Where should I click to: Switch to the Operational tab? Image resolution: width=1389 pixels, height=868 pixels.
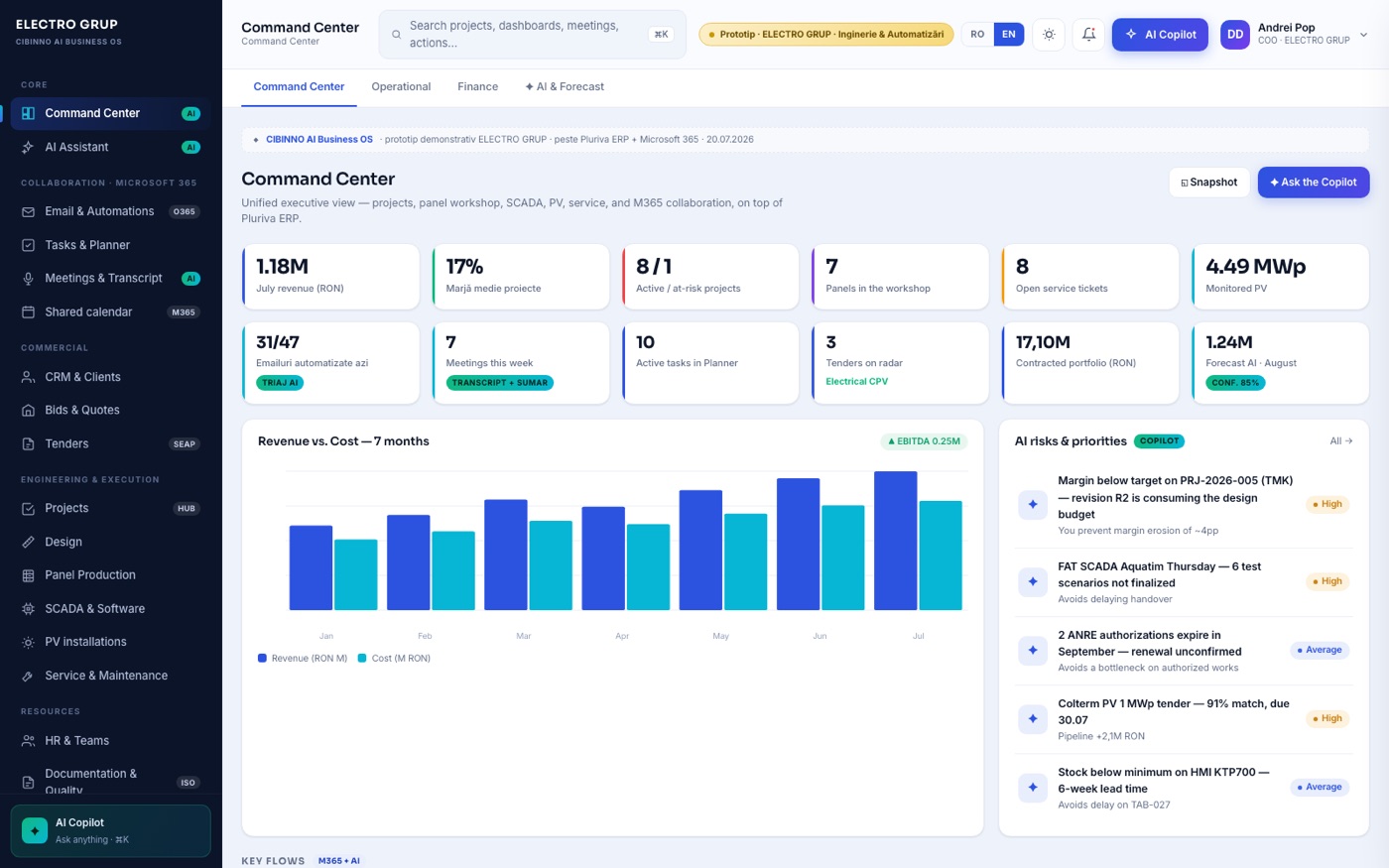pos(401,87)
